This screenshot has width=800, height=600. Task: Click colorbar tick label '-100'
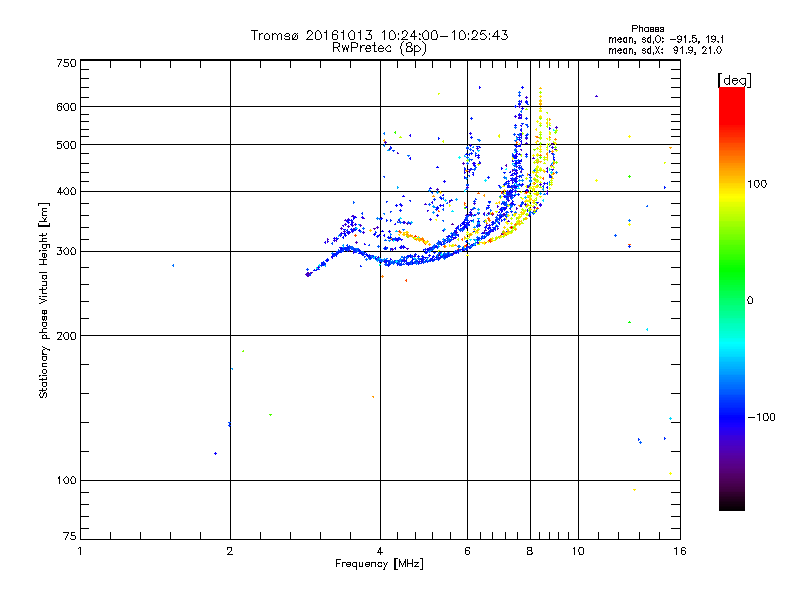click(x=761, y=417)
